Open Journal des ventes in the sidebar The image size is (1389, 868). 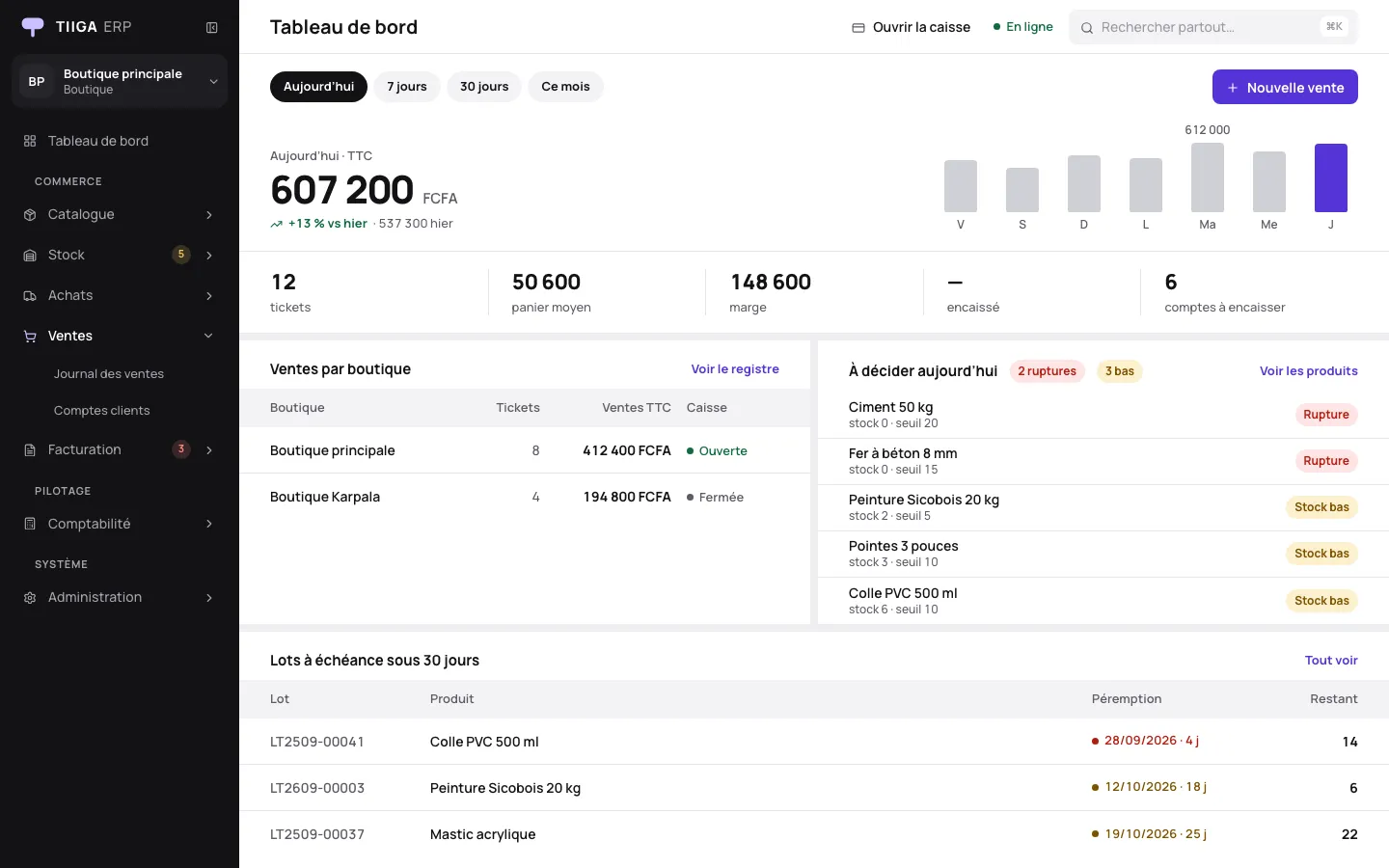coord(109,374)
